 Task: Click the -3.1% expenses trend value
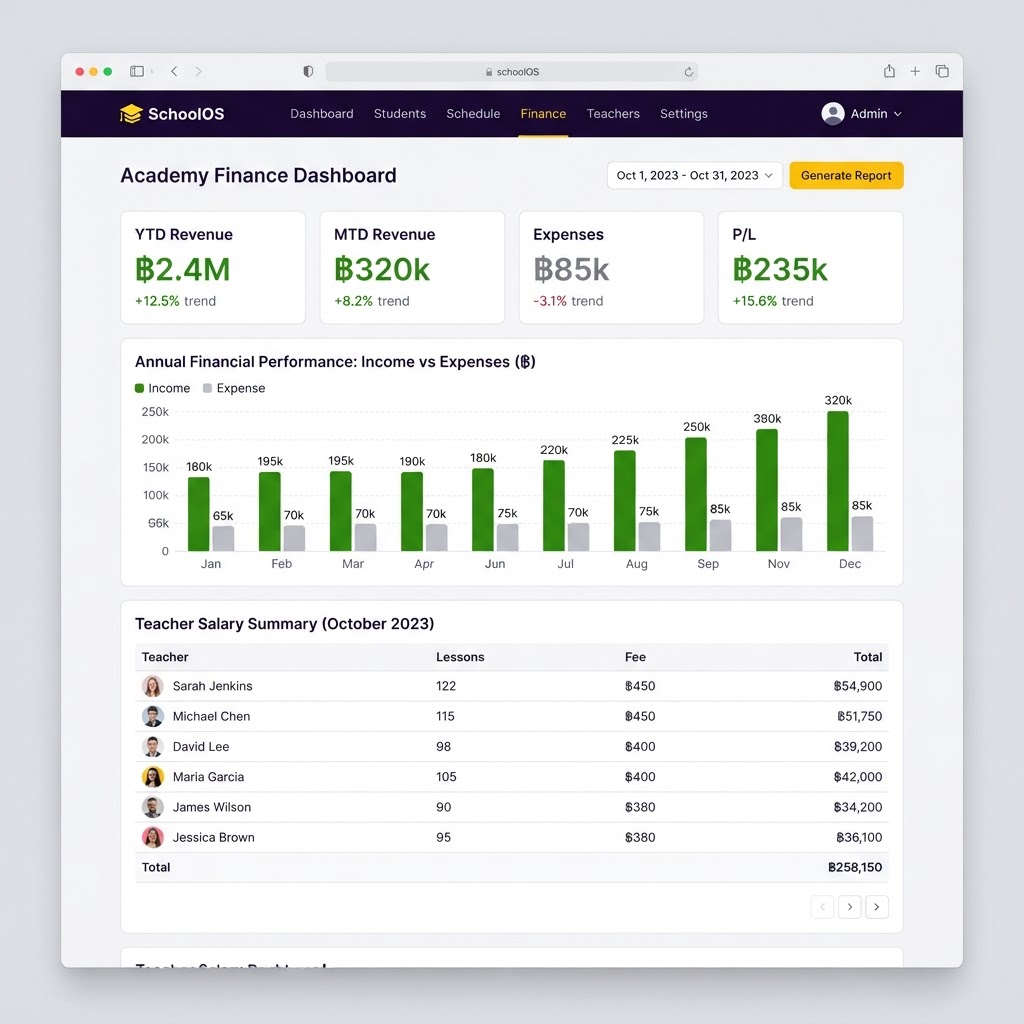click(x=550, y=301)
